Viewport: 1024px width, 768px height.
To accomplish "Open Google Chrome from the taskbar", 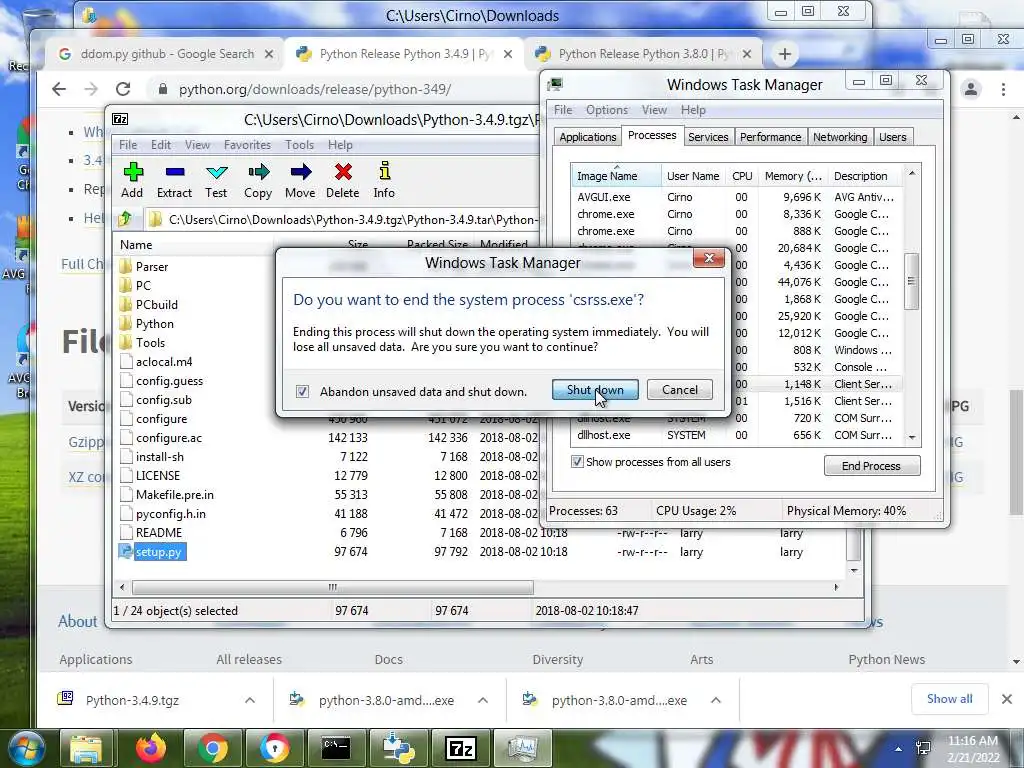I will pos(213,748).
